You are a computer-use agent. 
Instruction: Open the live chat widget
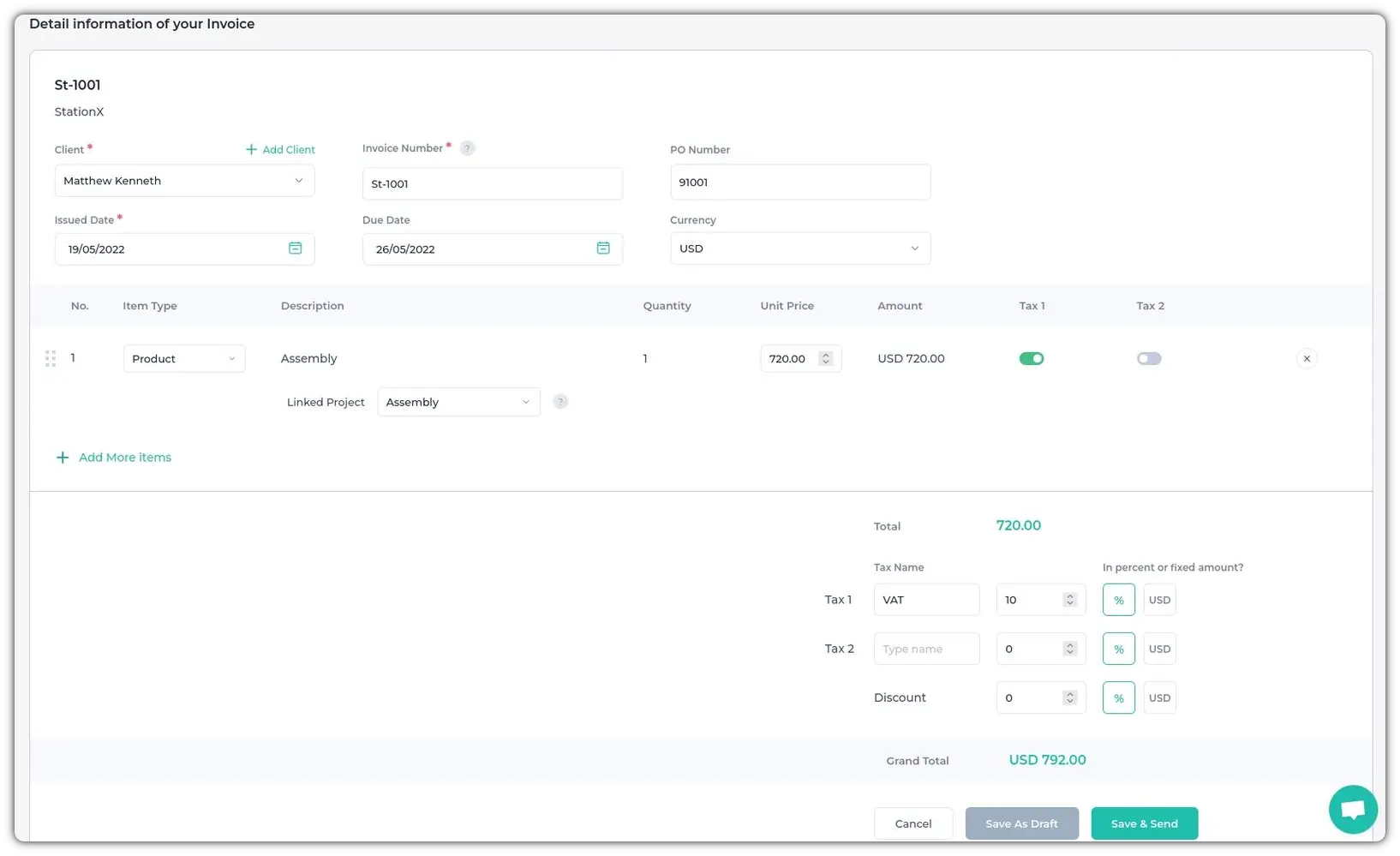tap(1353, 809)
